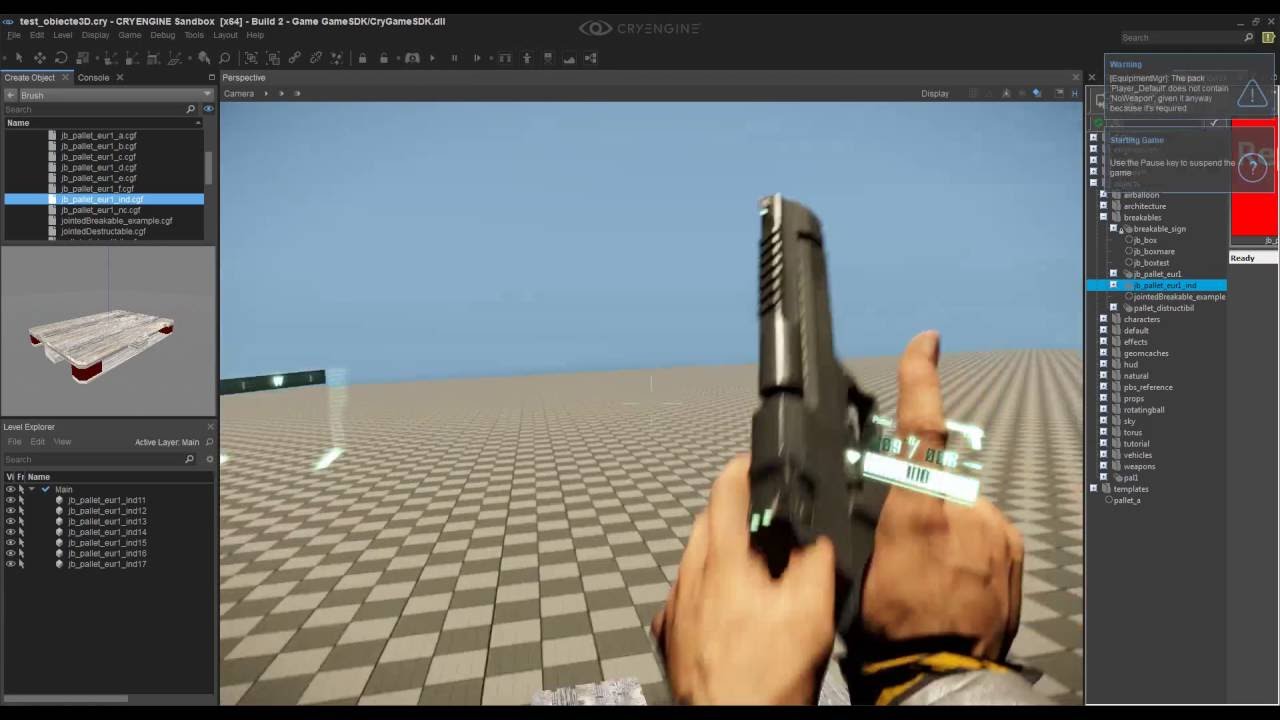Image resolution: width=1280 pixels, height=720 pixels.
Task: Click the back arrow beside Brush
Action: point(11,95)
